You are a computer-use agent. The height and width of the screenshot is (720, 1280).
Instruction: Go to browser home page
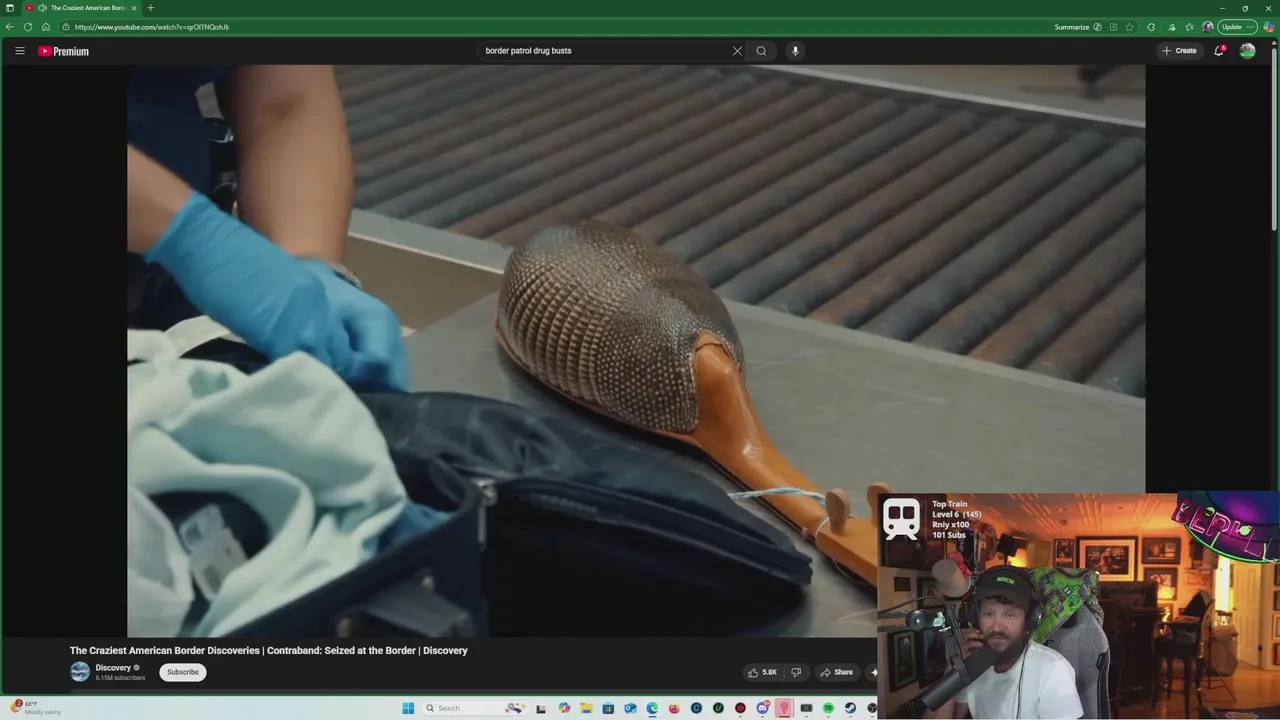(46, 27)
